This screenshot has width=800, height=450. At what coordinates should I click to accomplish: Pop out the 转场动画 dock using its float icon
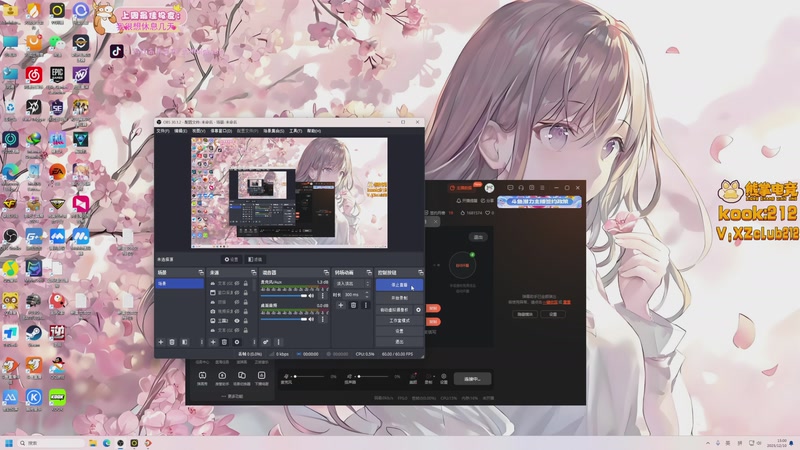tap(369, 272)
